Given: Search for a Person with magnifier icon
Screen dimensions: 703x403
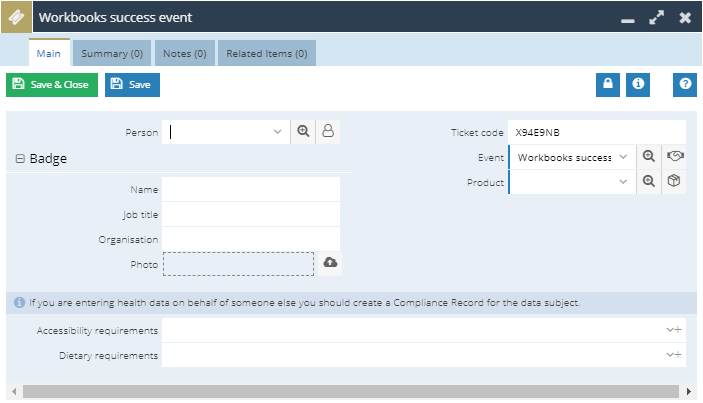Looking at the screenshot, I should click(303, 132).
